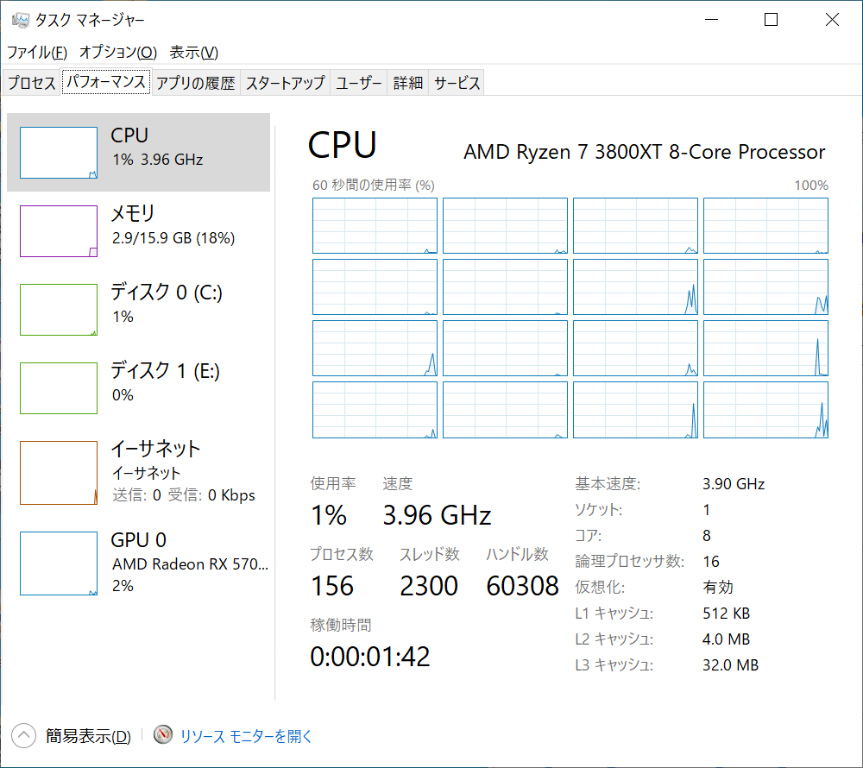Switch to the 詳細 (Details) tab
The width and height of the screenshot is (863, 768).
[x=408, y=83]
